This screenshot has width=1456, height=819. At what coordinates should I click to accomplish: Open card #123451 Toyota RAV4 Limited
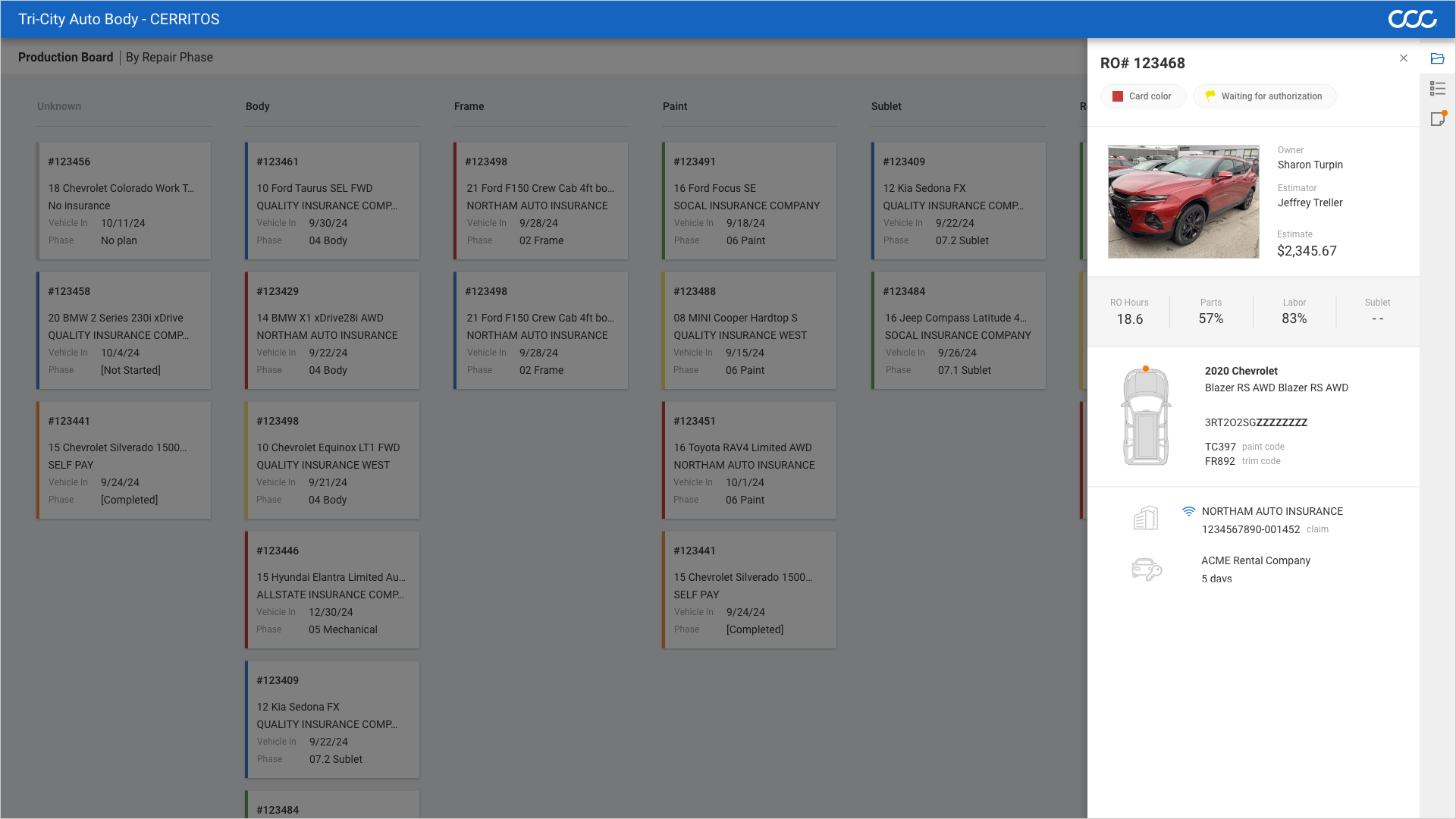point(750,460)
